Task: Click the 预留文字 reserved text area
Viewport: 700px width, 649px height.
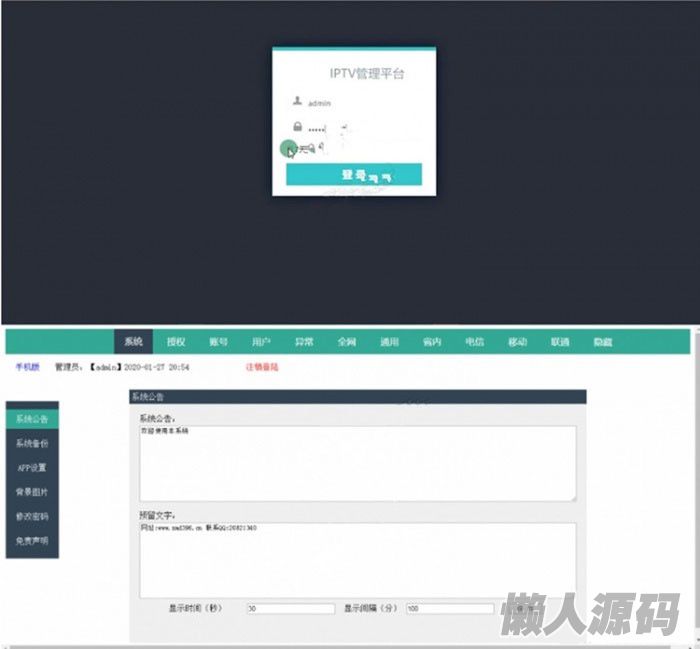Action: point(358,560)
